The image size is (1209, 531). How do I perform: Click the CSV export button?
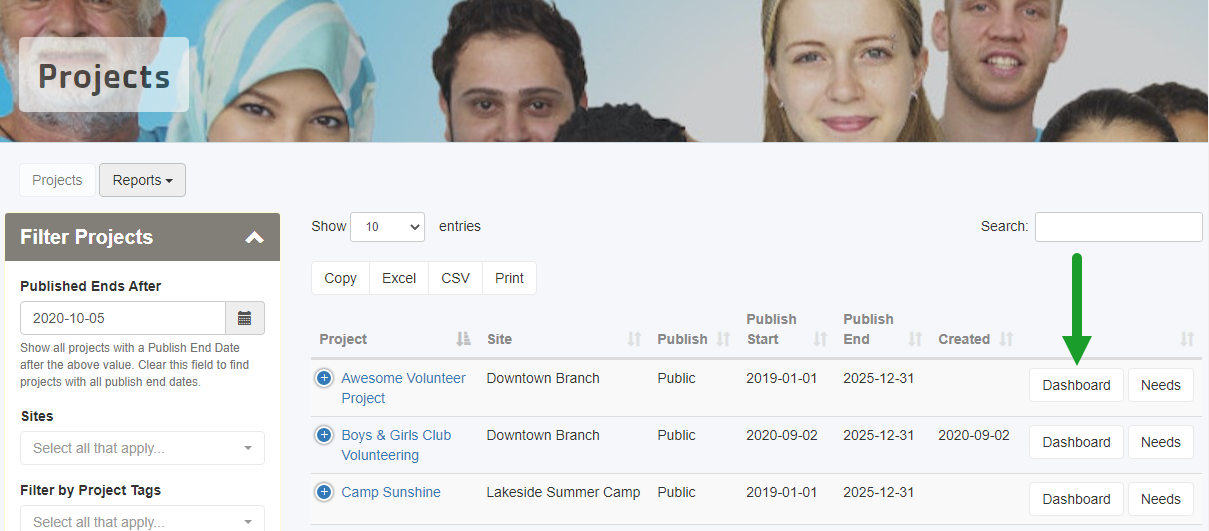pyautogui.click(x=455, y=278)
